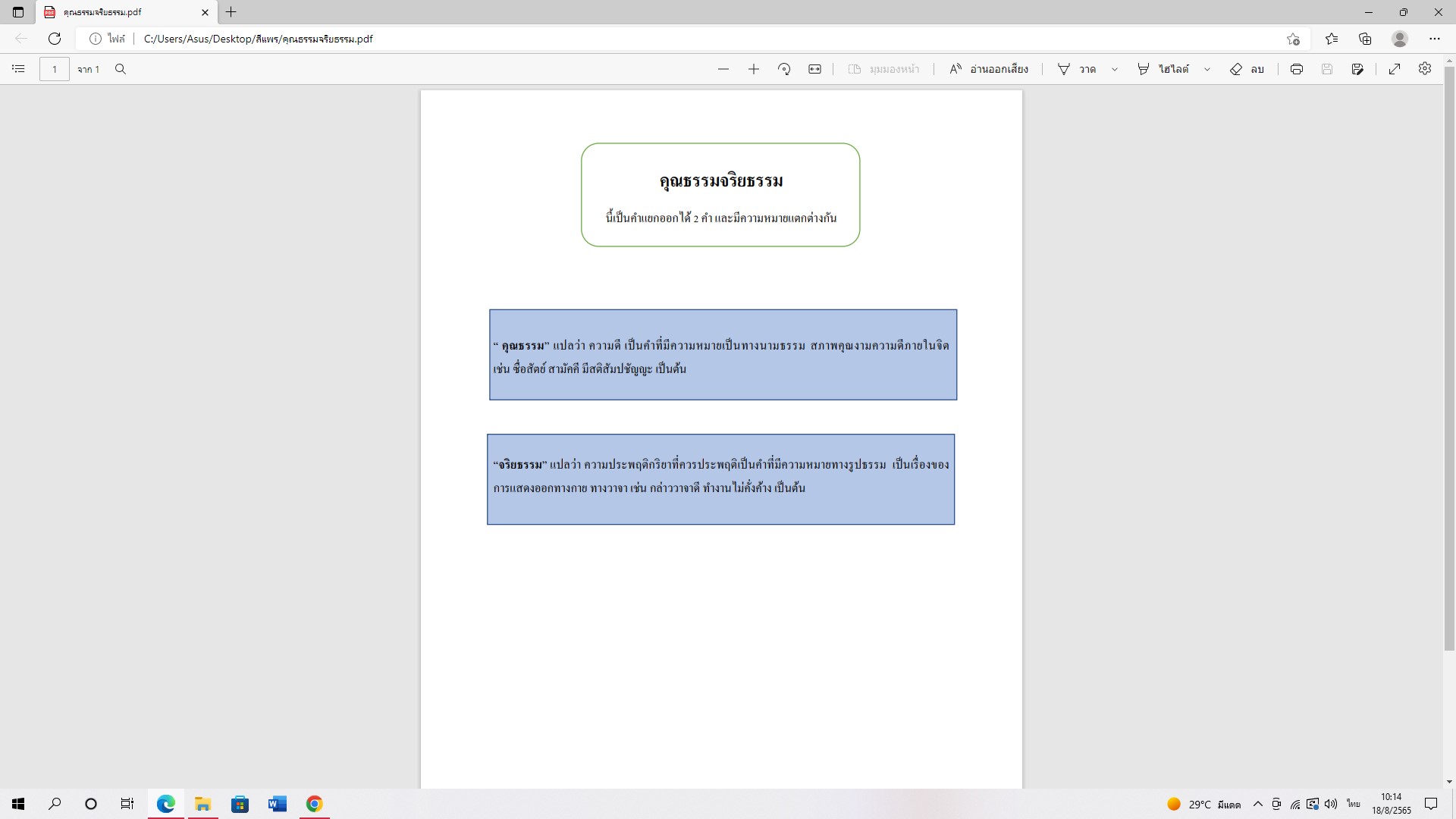Toggle the Draw (วาด) tool
Screen dimensions: 1456x819
(x=1077, y=69)
